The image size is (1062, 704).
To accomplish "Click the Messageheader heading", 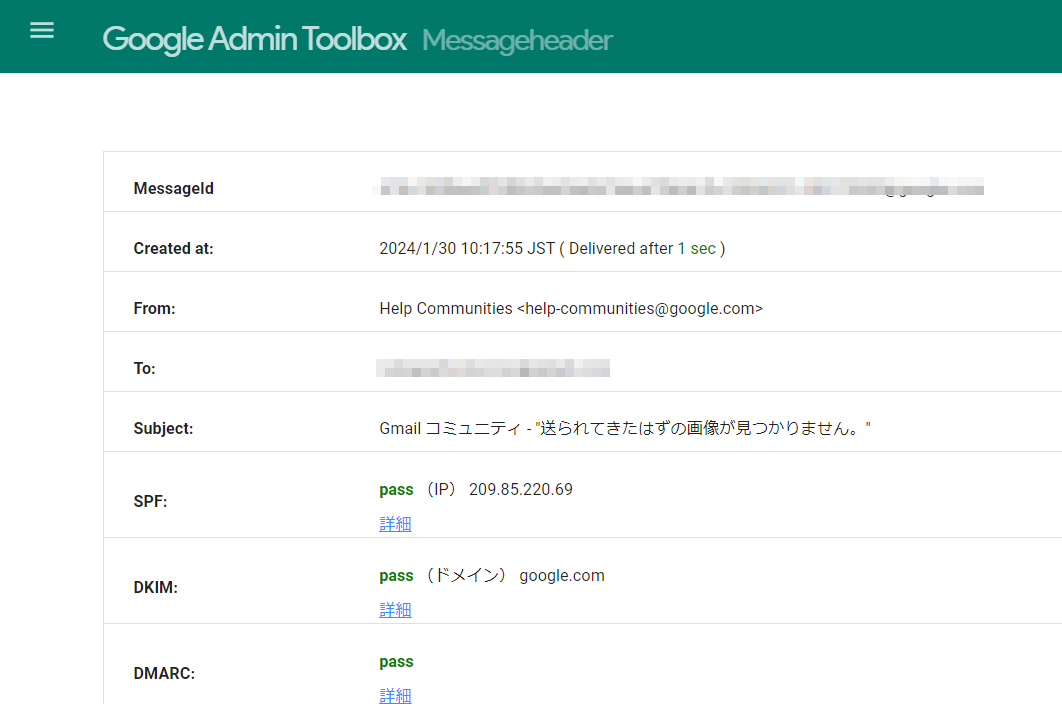I will click(517, 41).
